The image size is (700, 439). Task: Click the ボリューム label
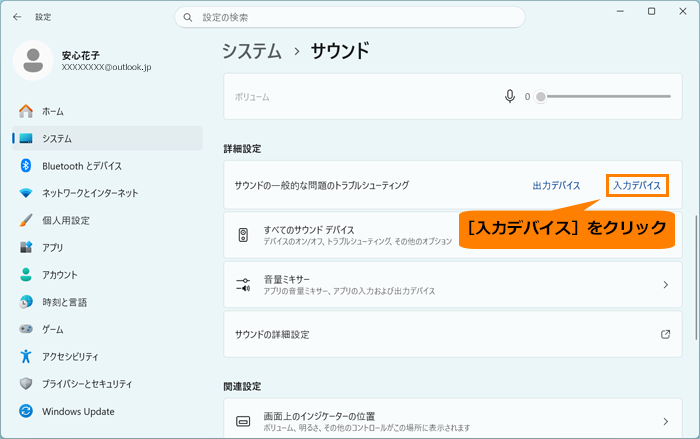[x=252, y=97]
